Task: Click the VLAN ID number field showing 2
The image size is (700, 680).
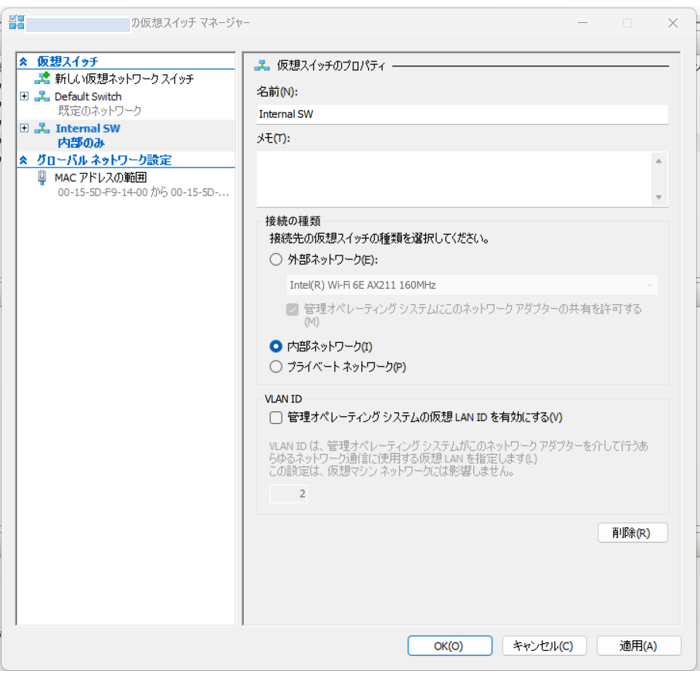Action: (288, 493)
